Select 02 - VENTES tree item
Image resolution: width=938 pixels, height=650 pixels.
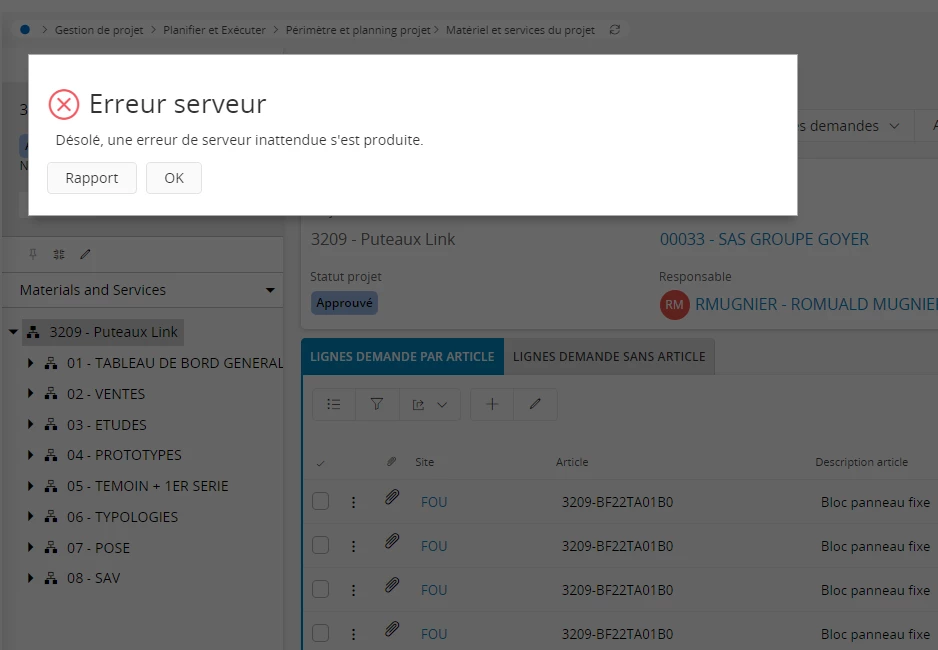point(106,394)
